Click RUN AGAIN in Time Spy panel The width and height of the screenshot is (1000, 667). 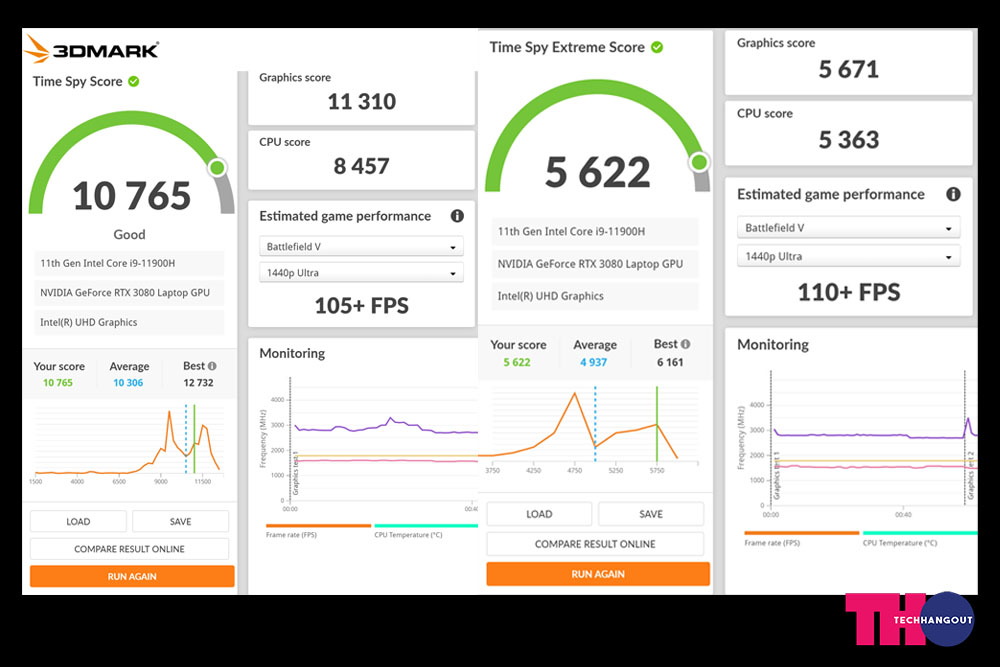pos(132,576)
